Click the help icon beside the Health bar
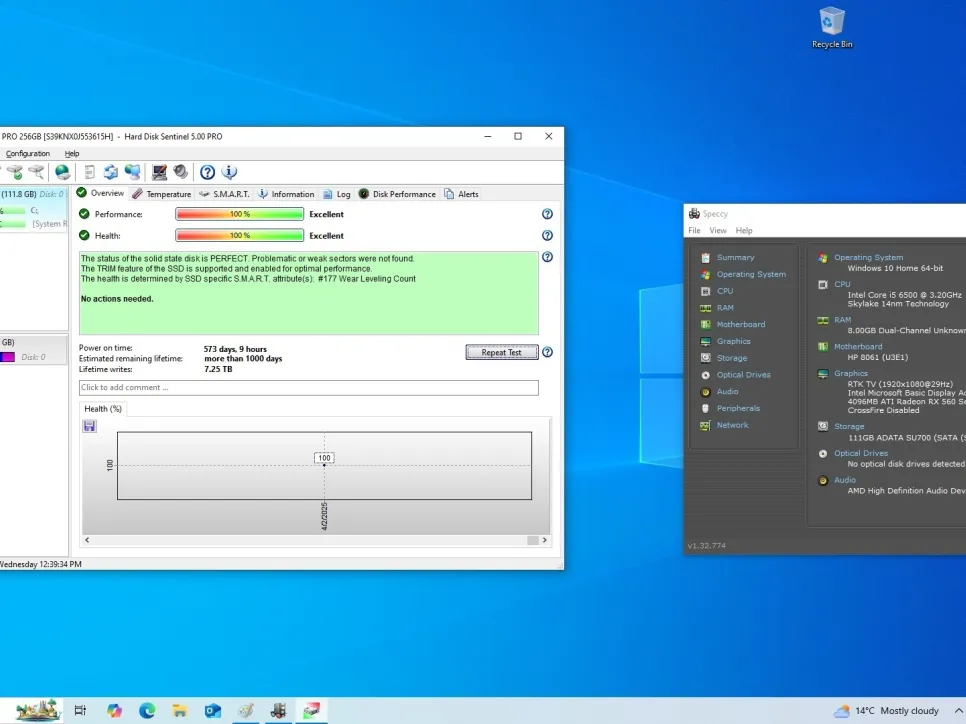The image size is (966, 724). [x=547, y=235]
